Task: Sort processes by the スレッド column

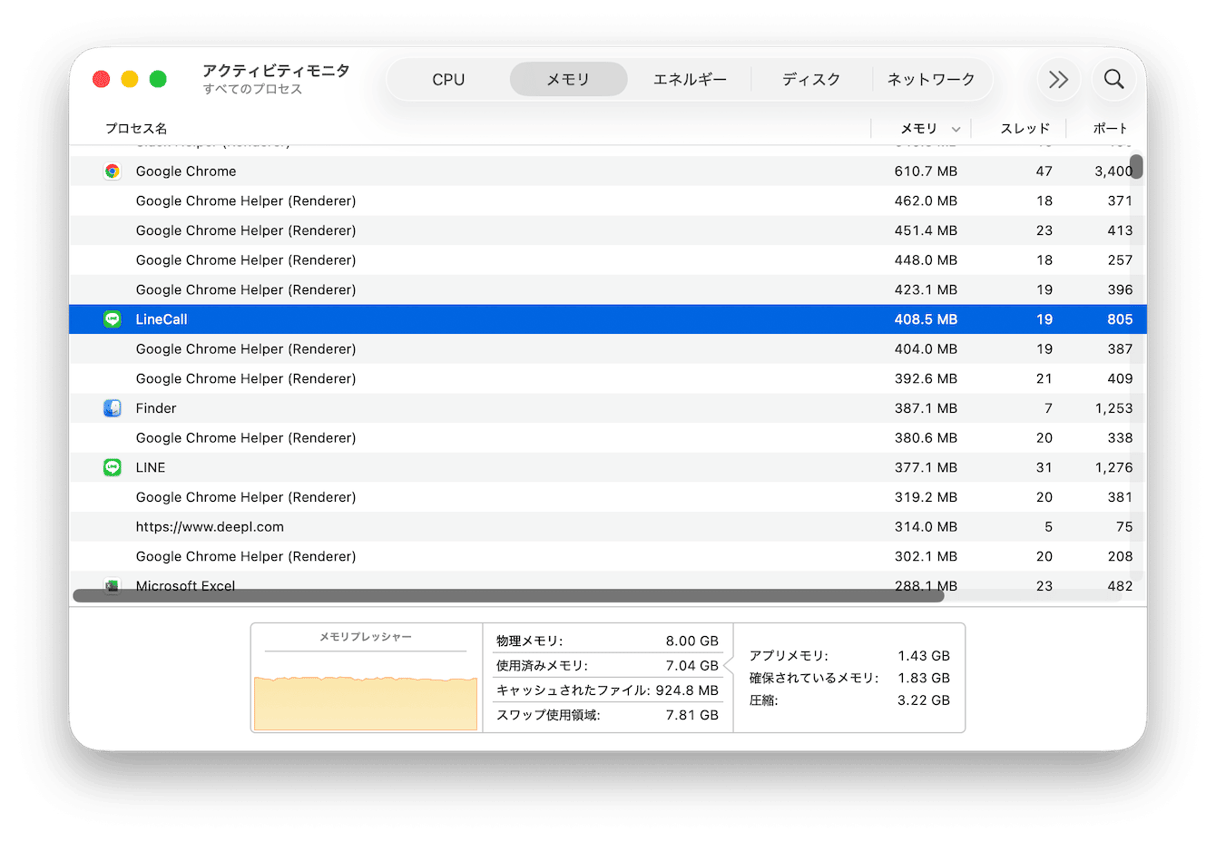Action: click(x=1028, y=128)
